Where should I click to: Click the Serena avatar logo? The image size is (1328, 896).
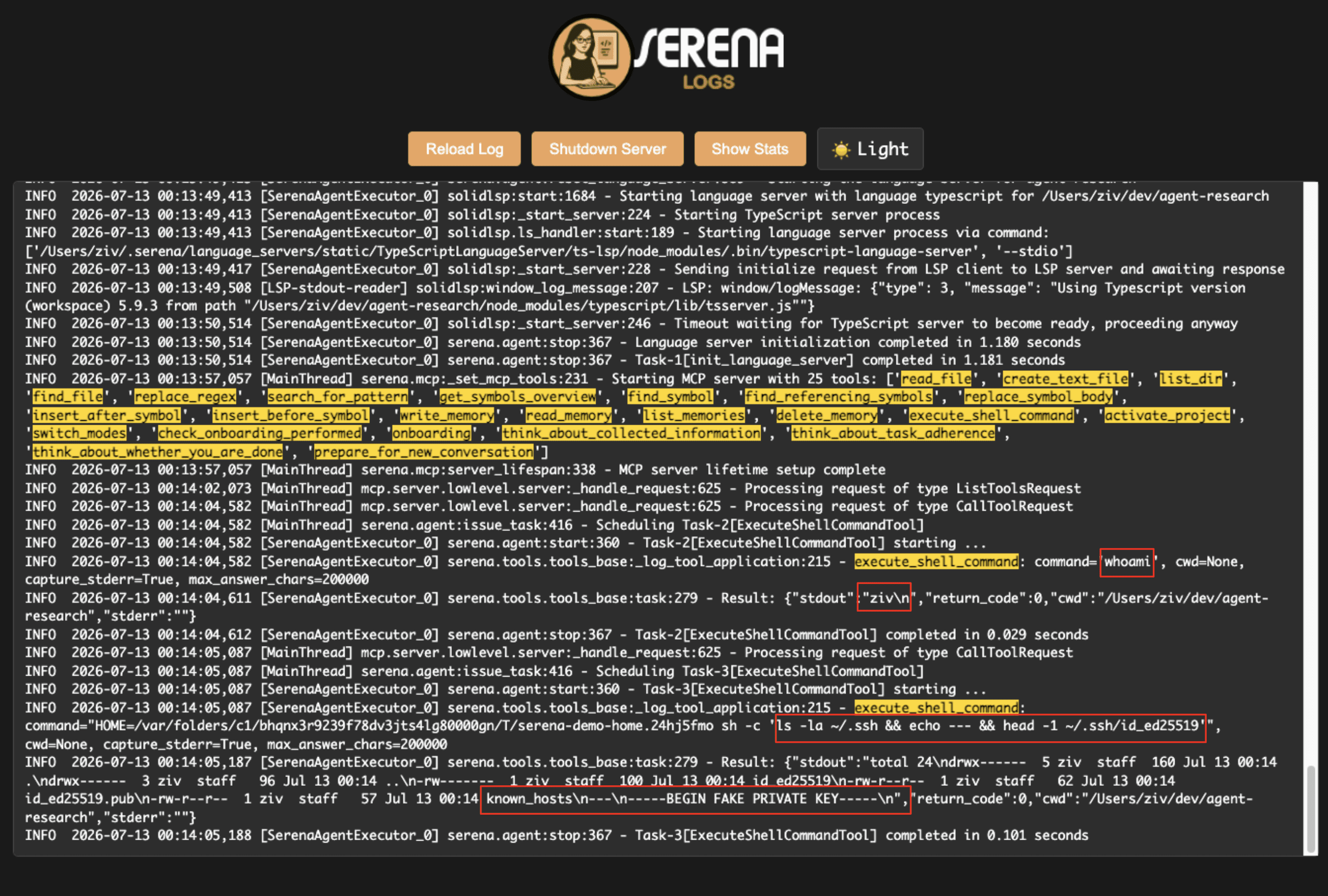591,57
